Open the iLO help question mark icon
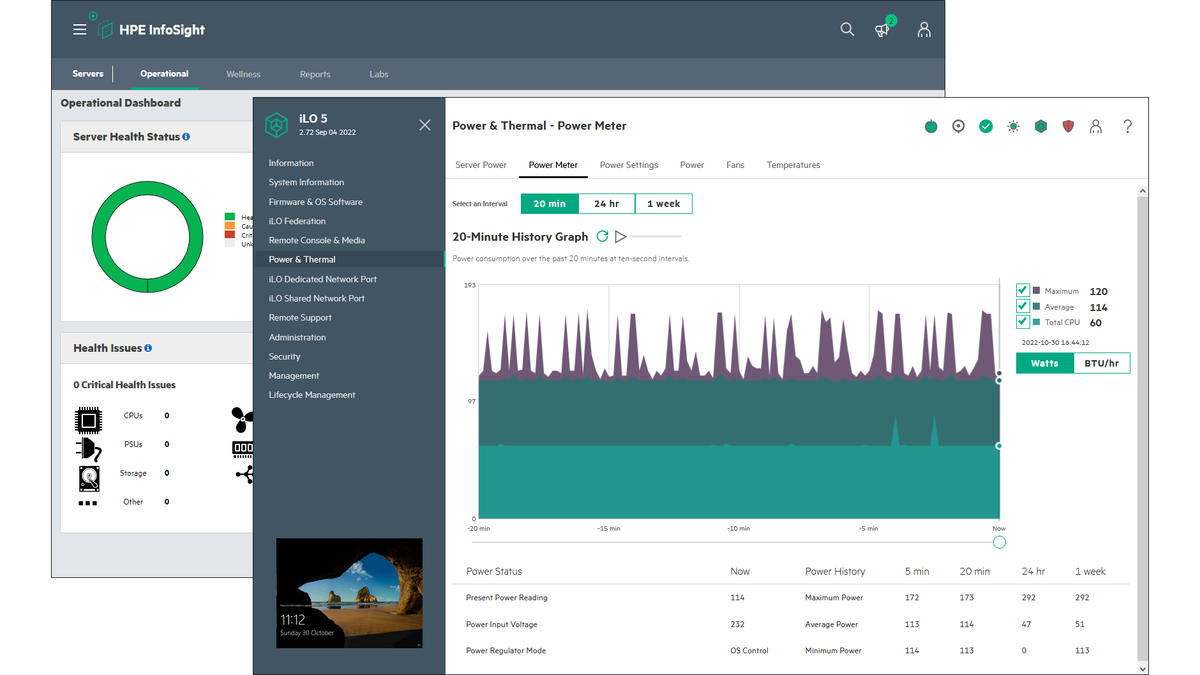Image resolution: width=1200 pixels, height=675 pixels. [x=1128, y=126]
